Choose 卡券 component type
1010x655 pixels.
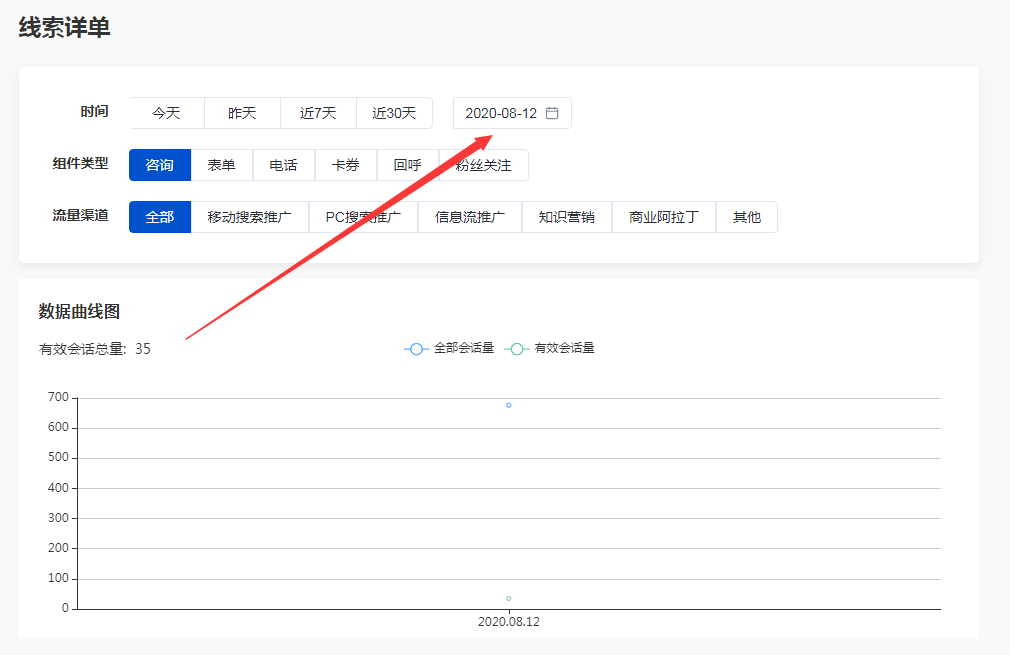[x=346, y=165]
